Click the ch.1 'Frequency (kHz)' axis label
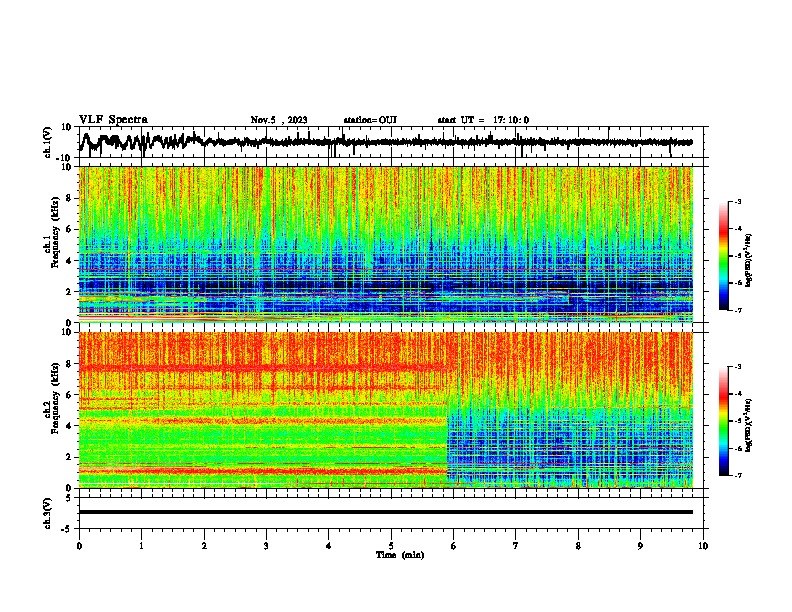 [x=55, y=233]
